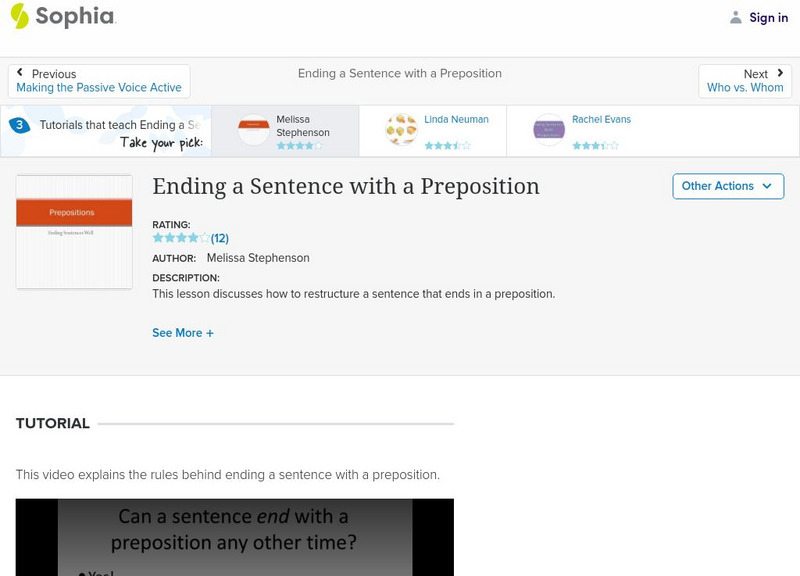Click the (12) ratings count
This screenshot has height=576, width=800.
[220, 238]
